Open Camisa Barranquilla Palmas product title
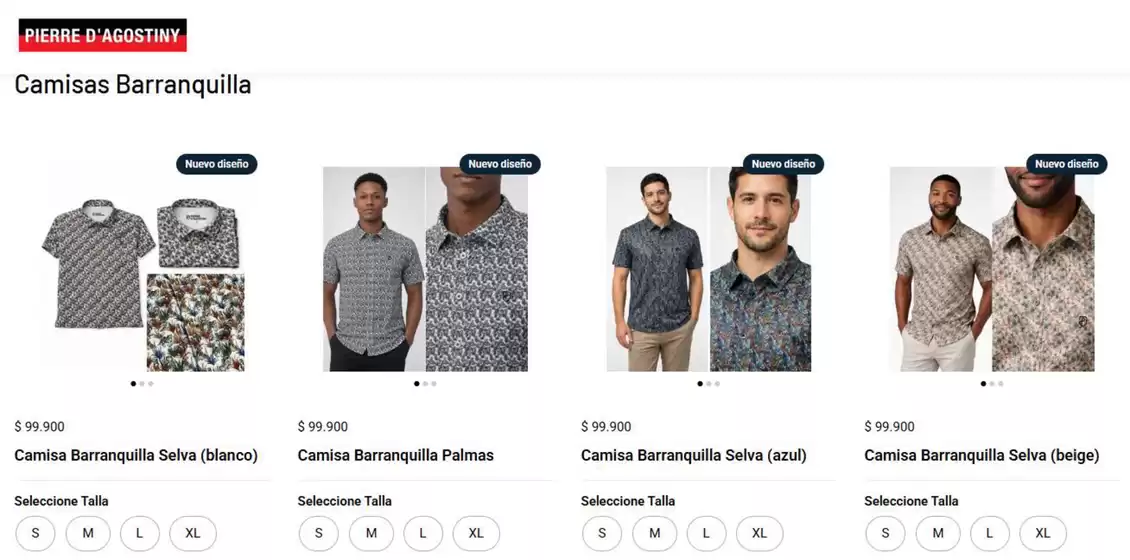 pos(396,455)
